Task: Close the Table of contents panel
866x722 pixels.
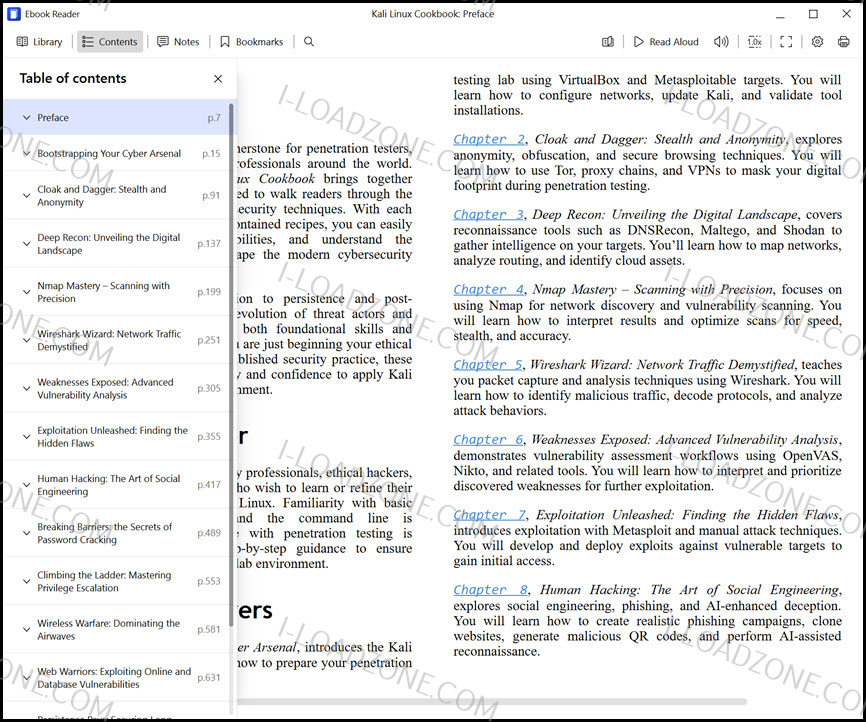Action: click(218, 79)
